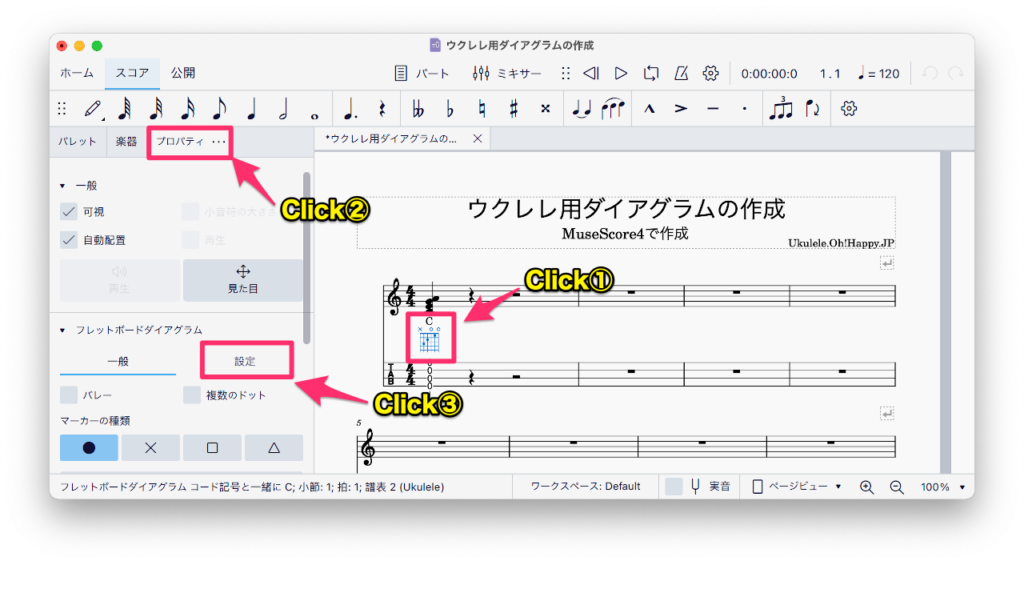Open the ページビュー dropdown
The height and width of the screenshot is (597, 1024).
coord(797,486)
